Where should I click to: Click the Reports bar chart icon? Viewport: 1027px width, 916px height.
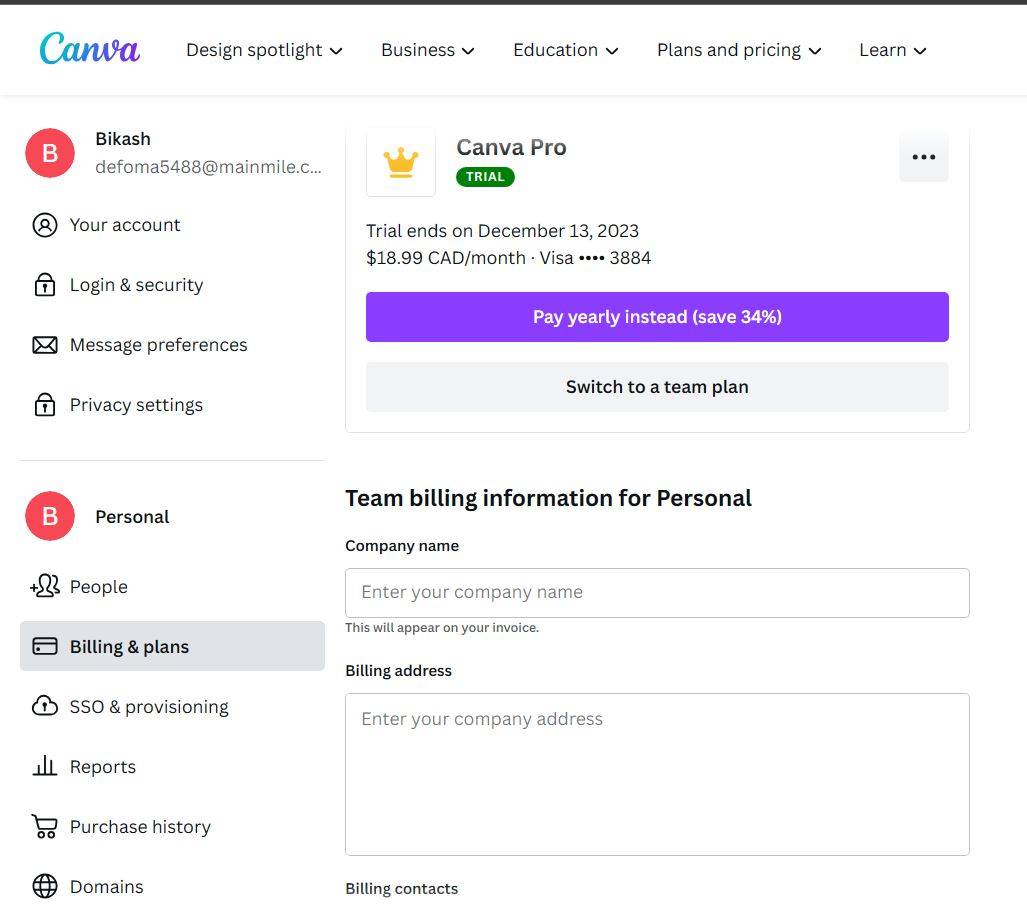[45, 767]
